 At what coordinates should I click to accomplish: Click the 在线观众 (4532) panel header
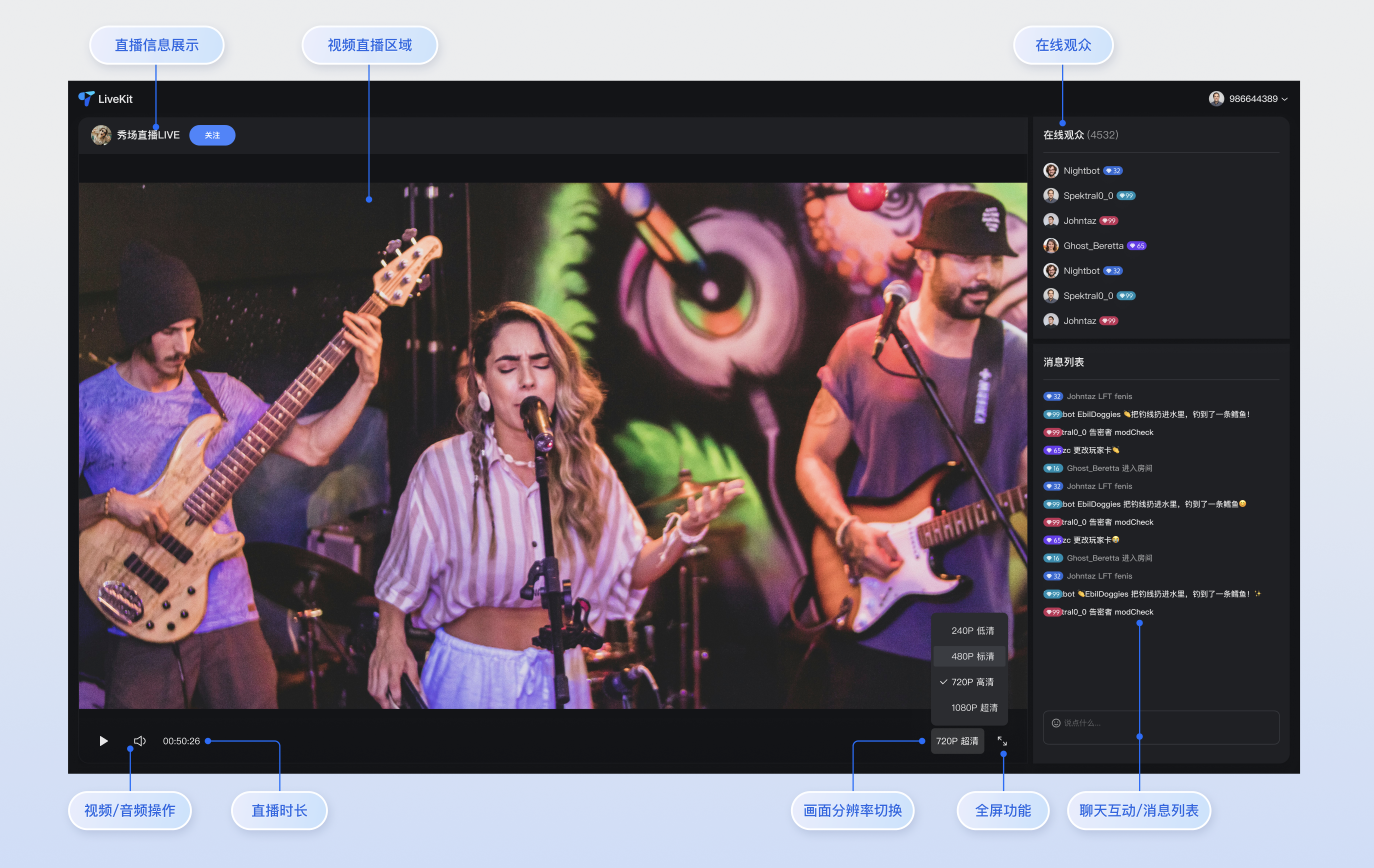click(1080, 135)
